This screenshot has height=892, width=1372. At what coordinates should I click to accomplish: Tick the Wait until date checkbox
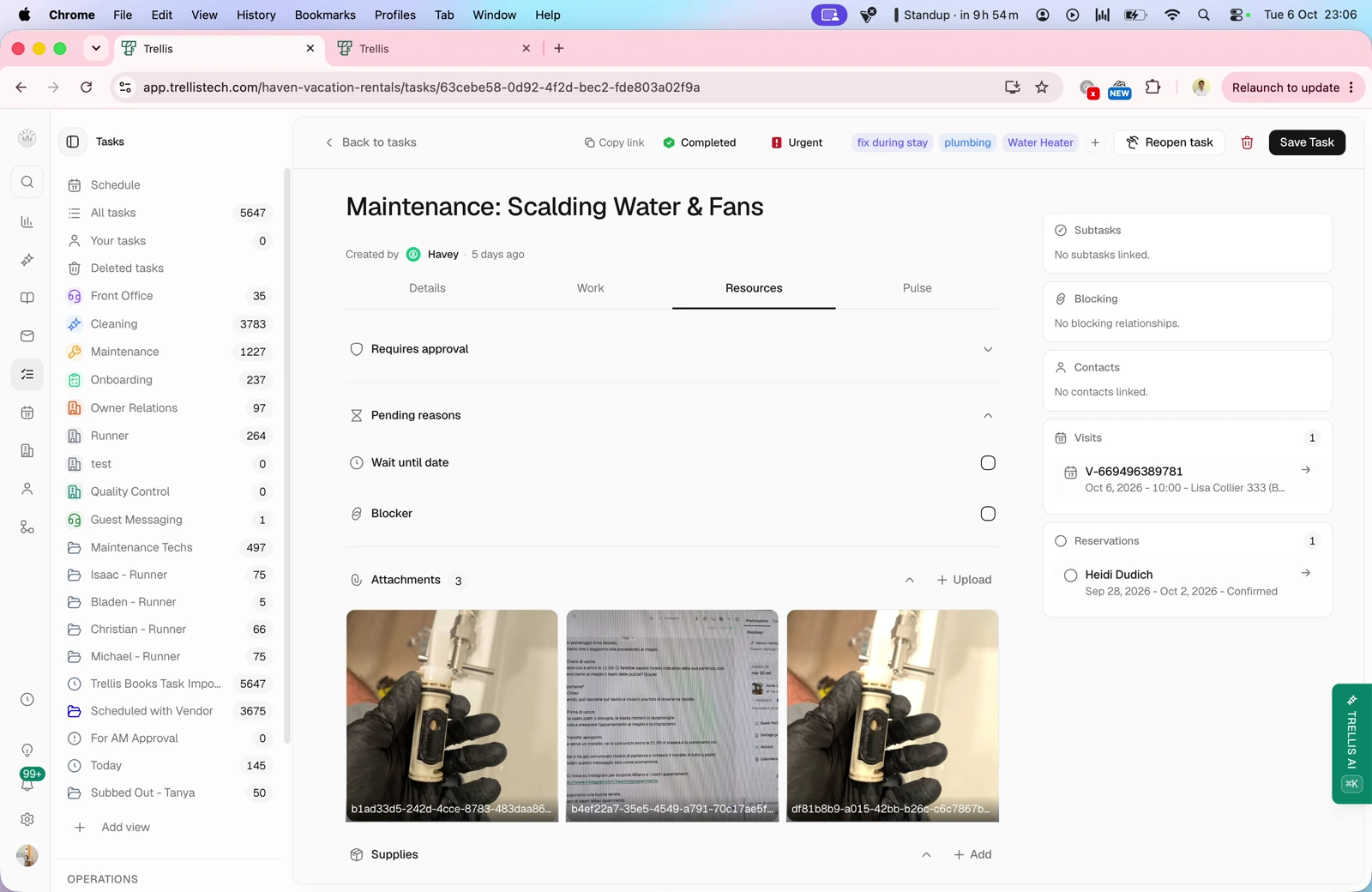(988, 463)
